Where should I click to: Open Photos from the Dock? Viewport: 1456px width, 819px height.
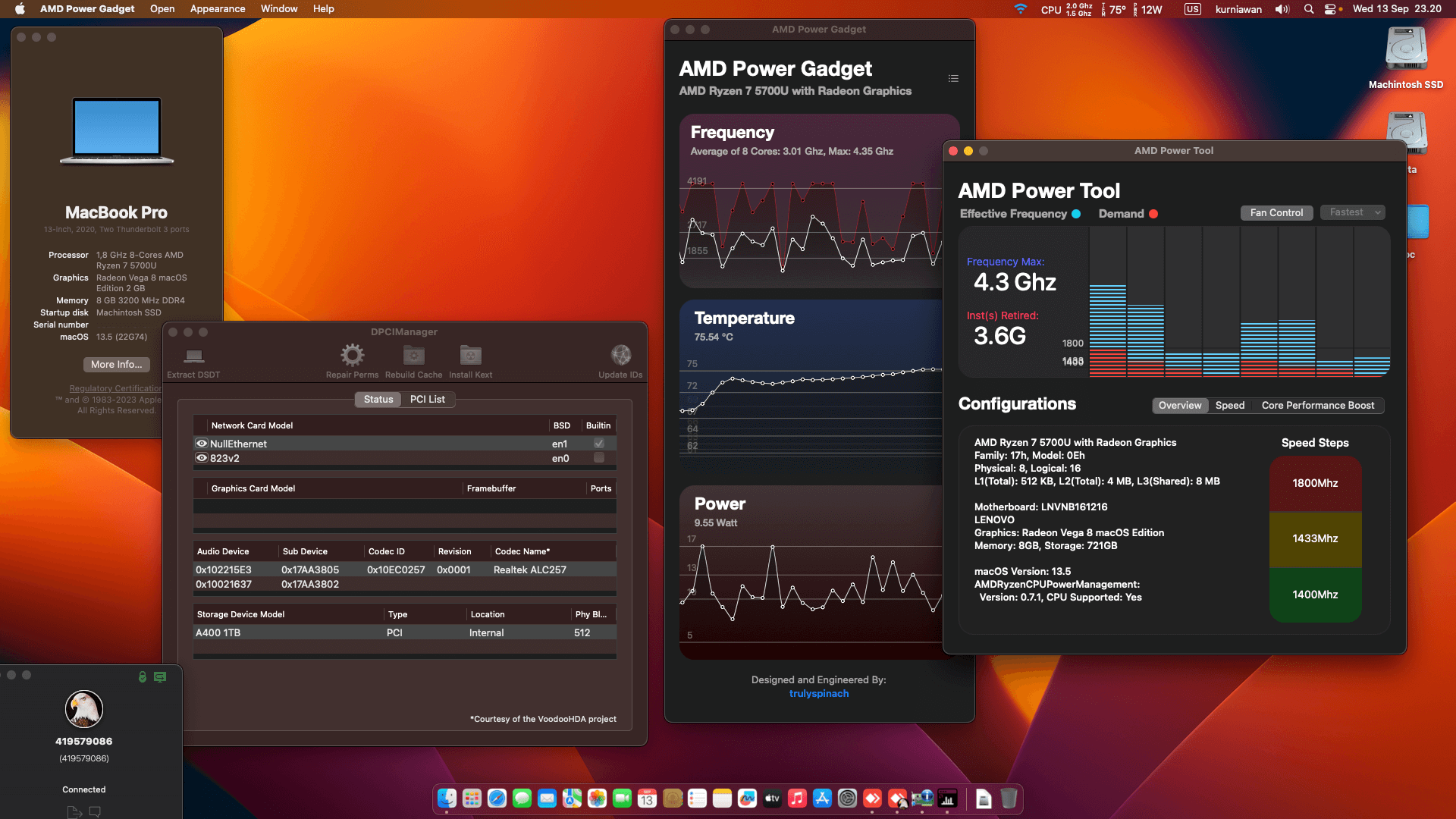pos(597,799)
